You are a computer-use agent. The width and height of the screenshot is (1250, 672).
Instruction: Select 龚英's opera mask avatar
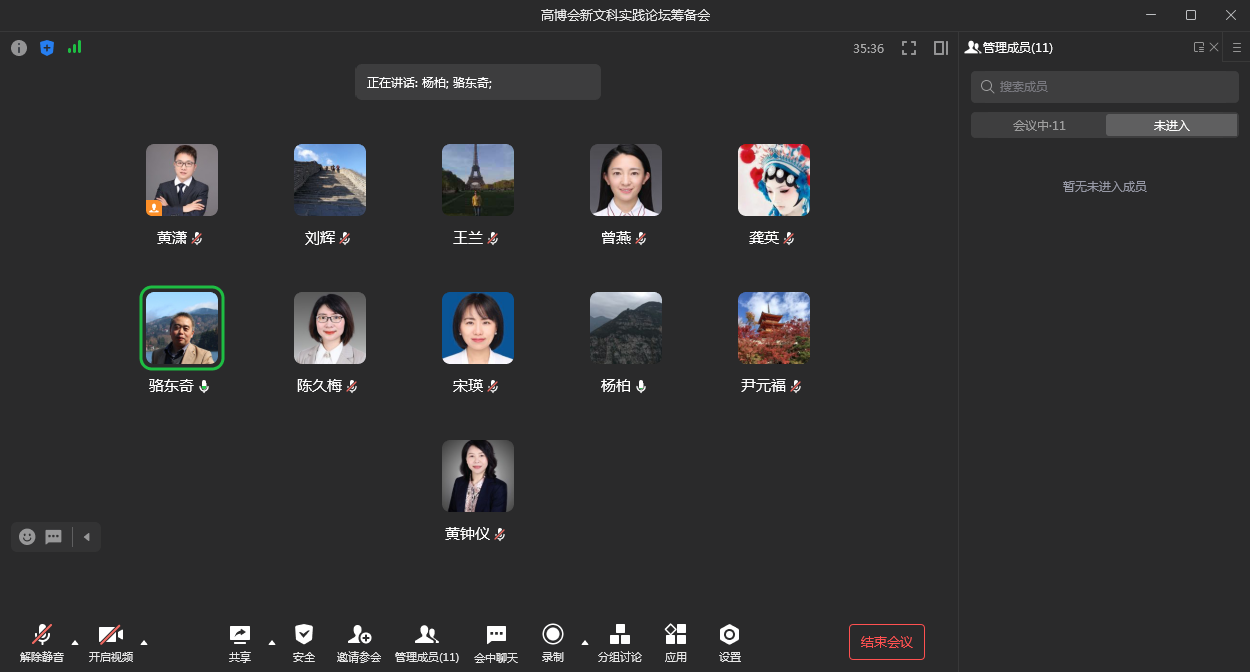774,180
